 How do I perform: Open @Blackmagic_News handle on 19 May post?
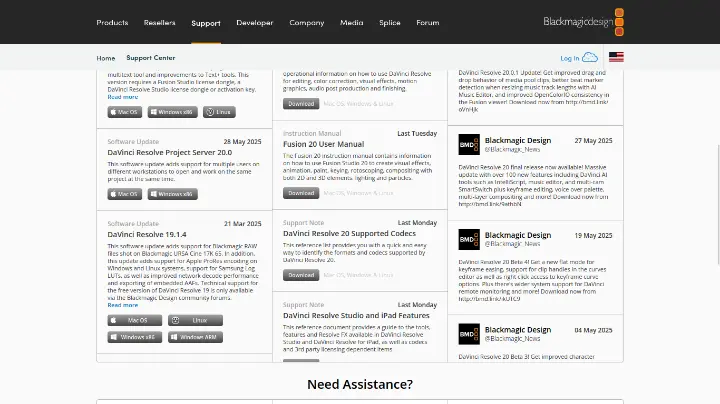click(x=512, y=244)
